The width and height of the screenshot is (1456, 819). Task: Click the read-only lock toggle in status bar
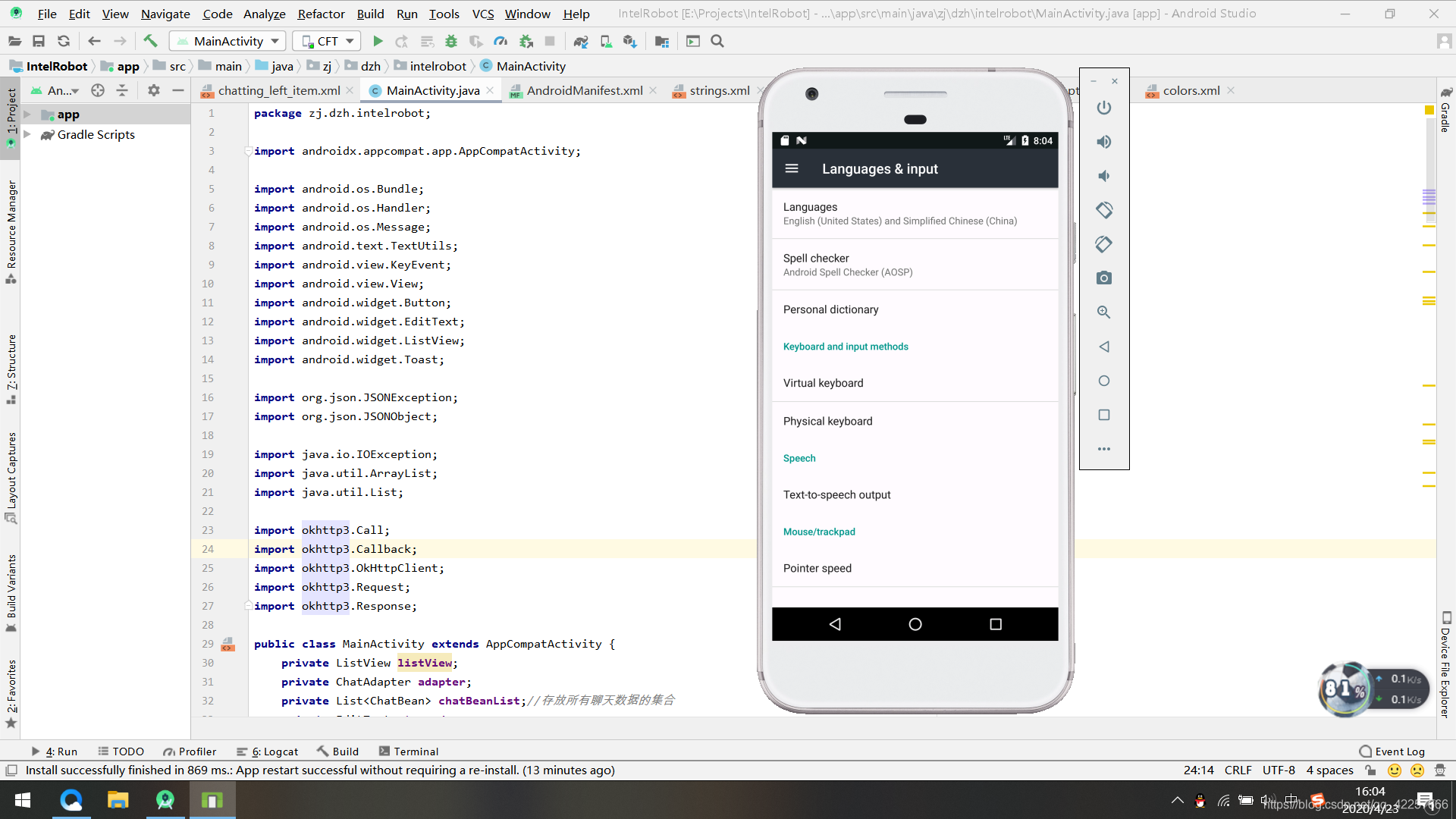1370,770
